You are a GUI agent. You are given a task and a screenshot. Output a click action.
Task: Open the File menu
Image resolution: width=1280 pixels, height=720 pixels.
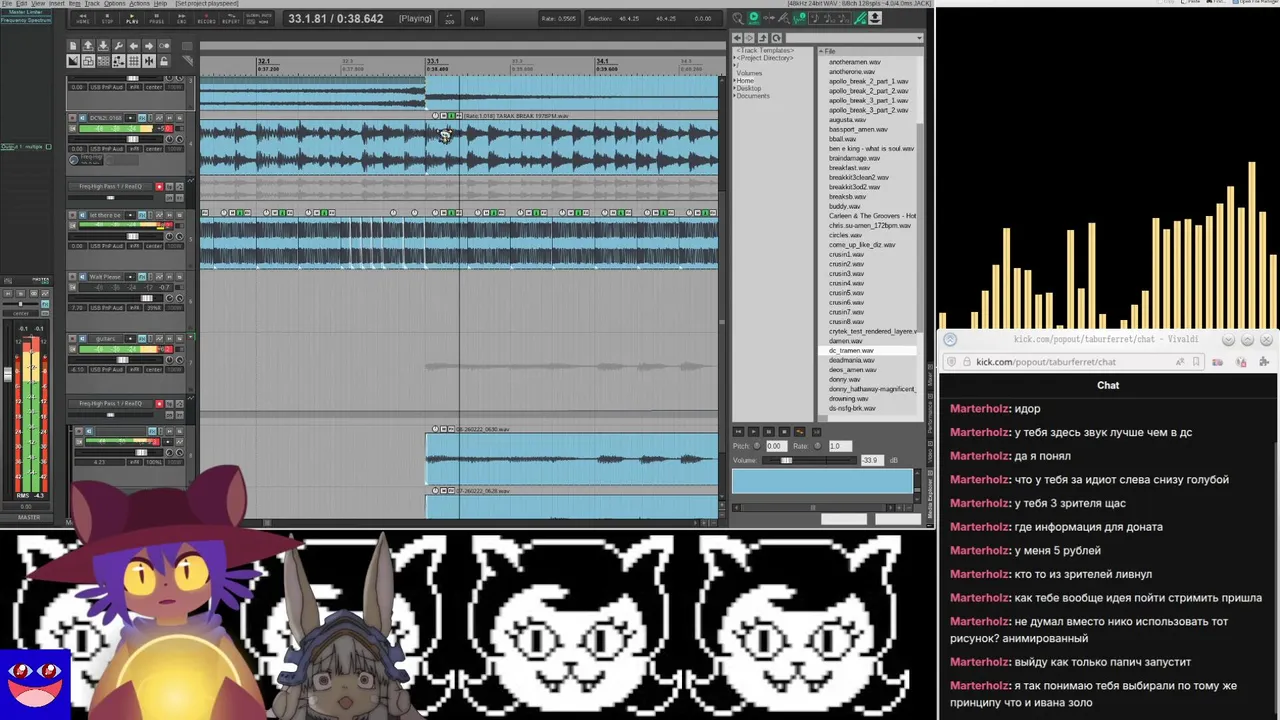point(6,4)
